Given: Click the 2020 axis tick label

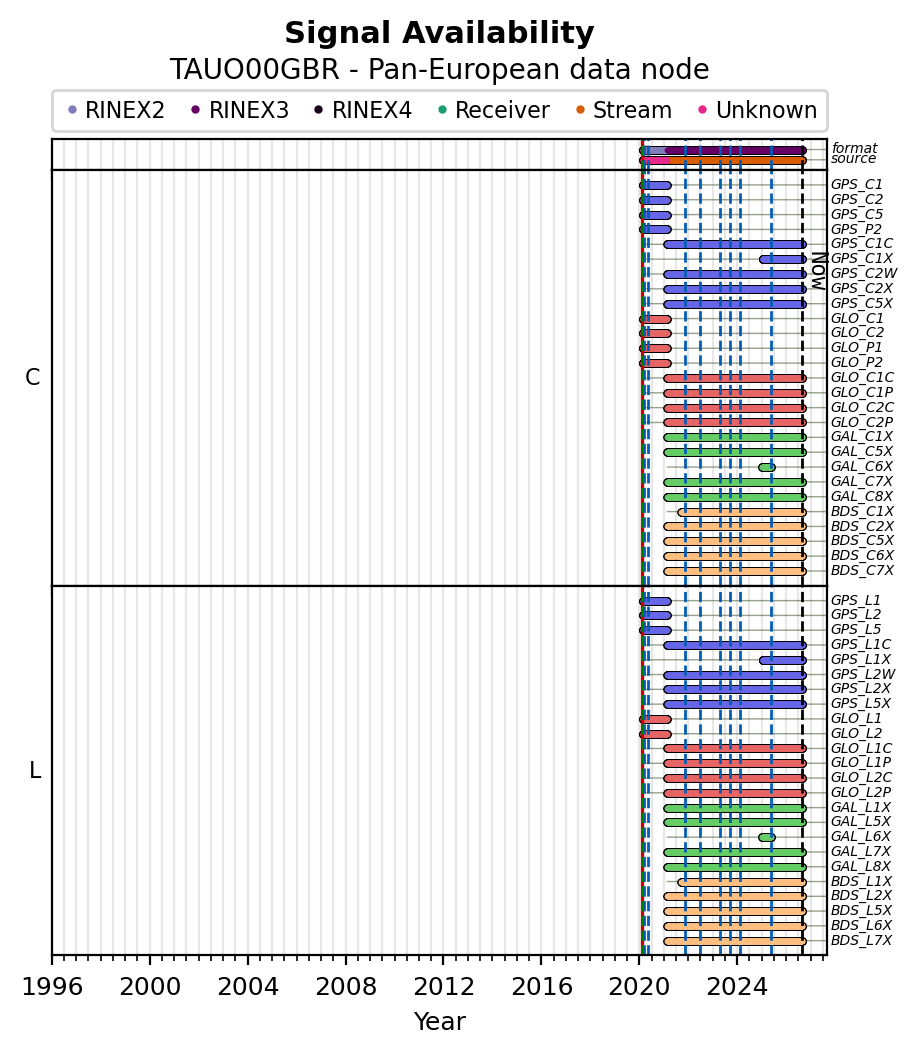Looking at the screenshot, I should pos(639,987).
